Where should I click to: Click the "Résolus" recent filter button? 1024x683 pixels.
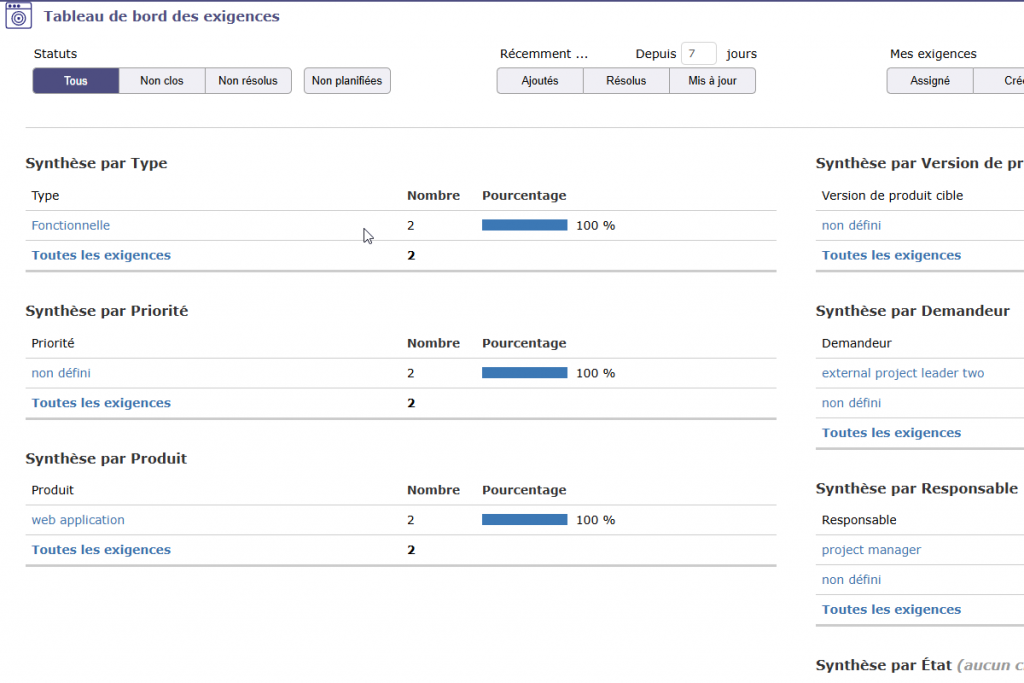(x=626, y=80)
